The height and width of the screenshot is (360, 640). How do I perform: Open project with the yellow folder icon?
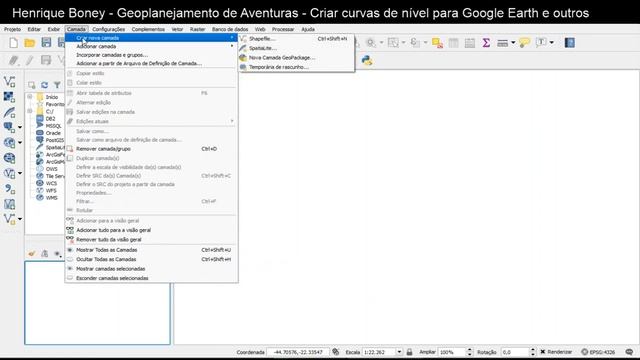(29, 43)
